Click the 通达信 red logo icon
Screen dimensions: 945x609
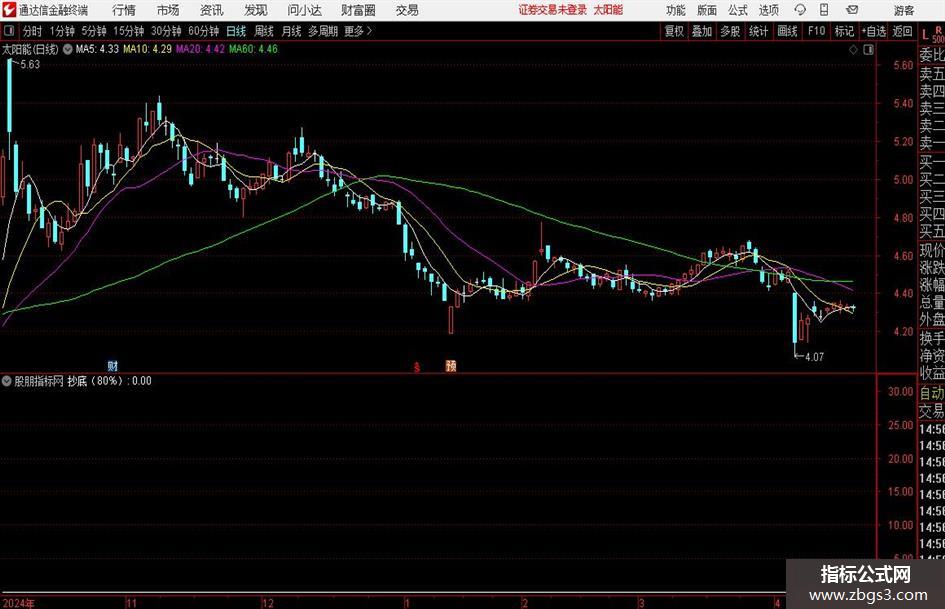pos(9,10)
